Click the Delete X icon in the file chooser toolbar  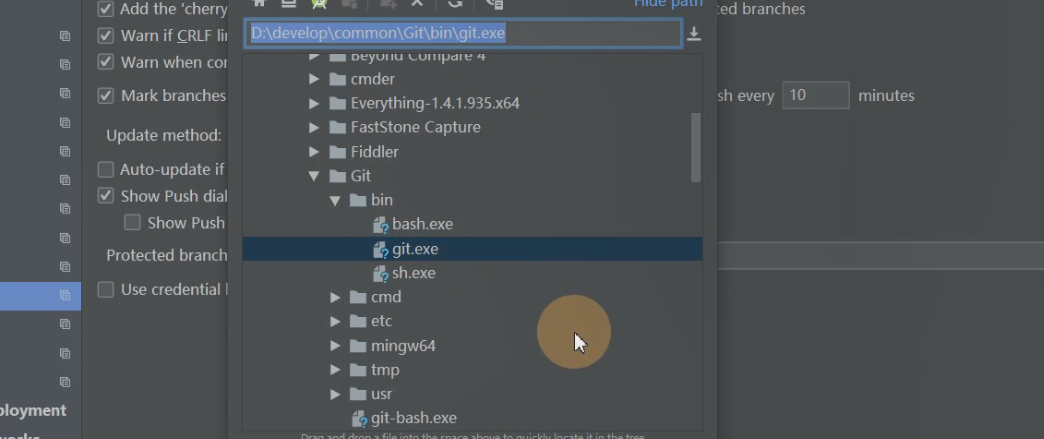417,3
